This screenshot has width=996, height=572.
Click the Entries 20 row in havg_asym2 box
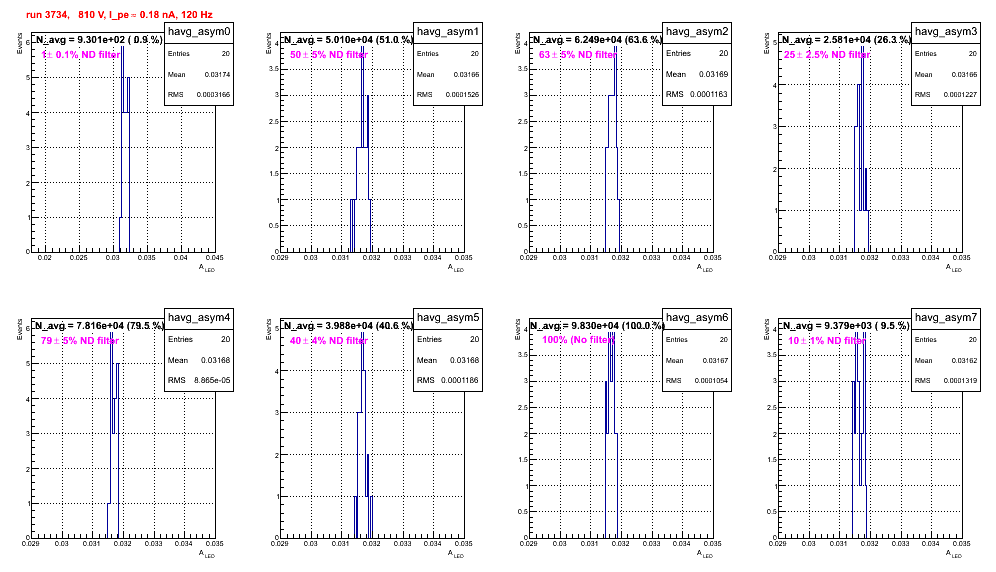pos(697,53)
